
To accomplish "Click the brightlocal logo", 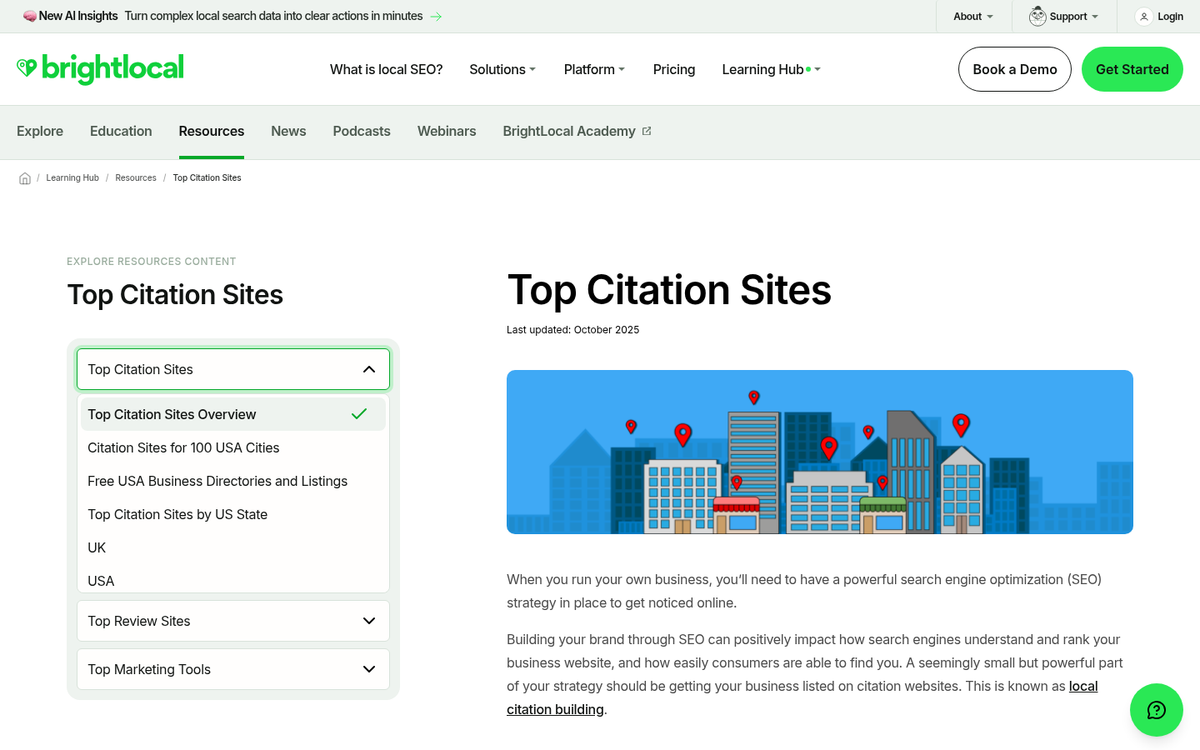I will [x=100, y=69].
